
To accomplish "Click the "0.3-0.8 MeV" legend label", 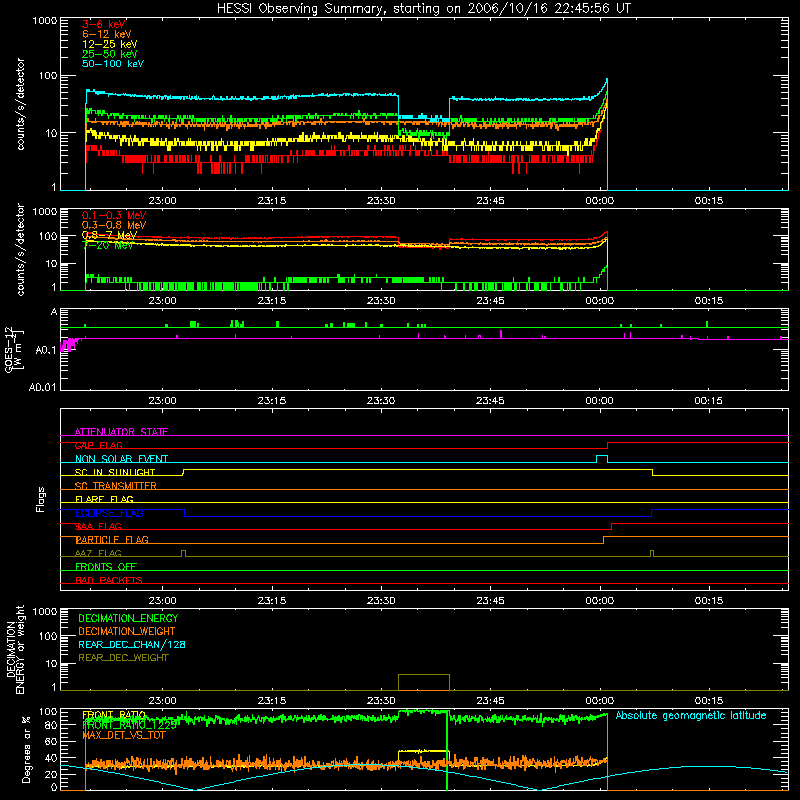I will (114, 225).
